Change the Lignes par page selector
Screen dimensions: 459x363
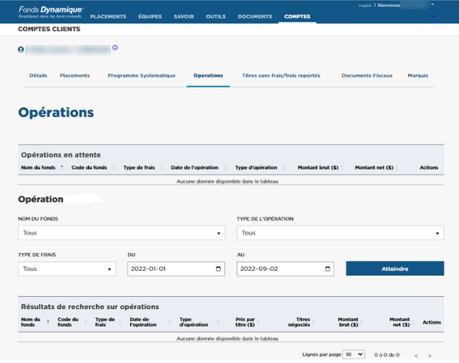(x=354, y=354)
